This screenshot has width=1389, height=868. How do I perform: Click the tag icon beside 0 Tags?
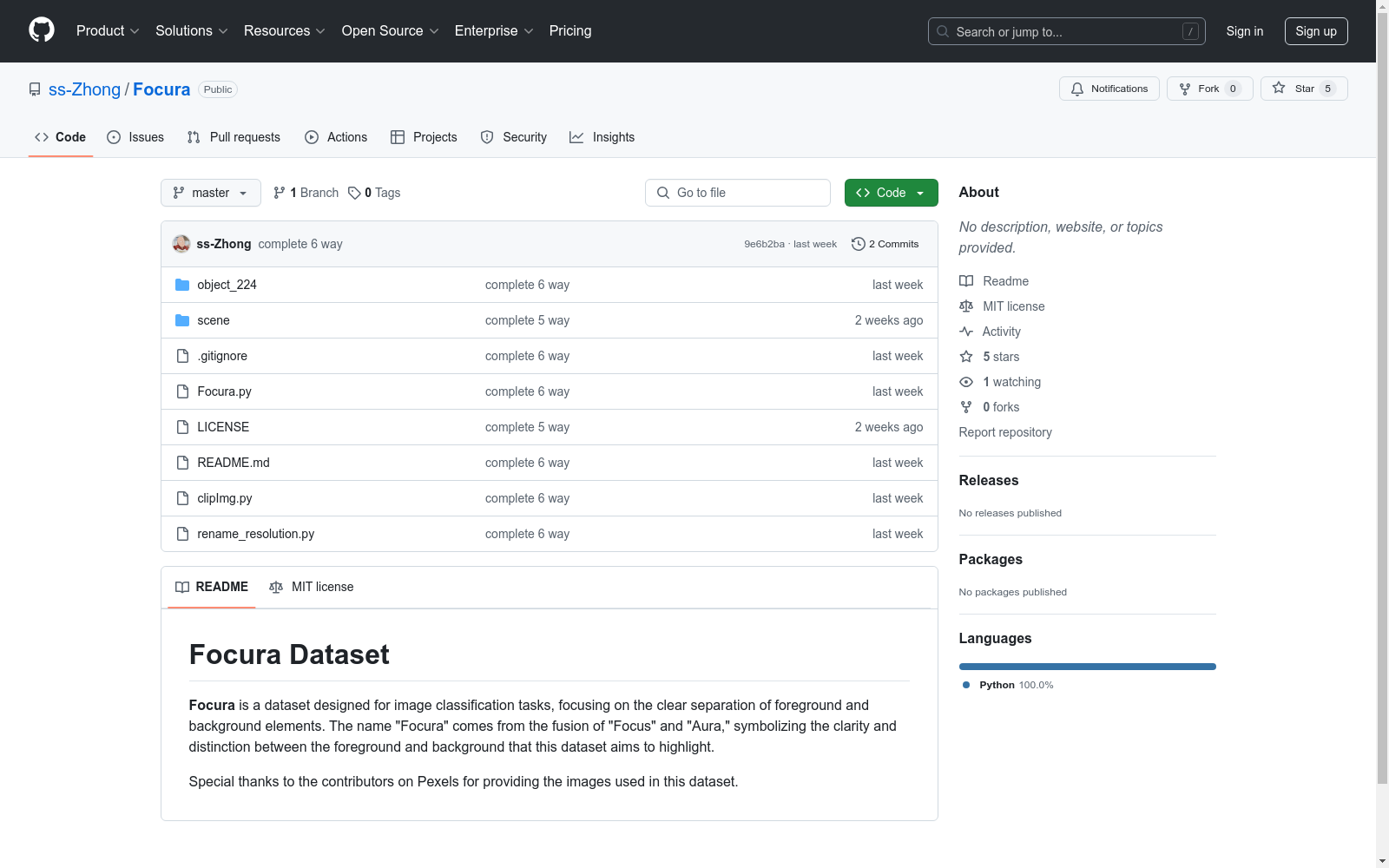click(x=354, y=193)
